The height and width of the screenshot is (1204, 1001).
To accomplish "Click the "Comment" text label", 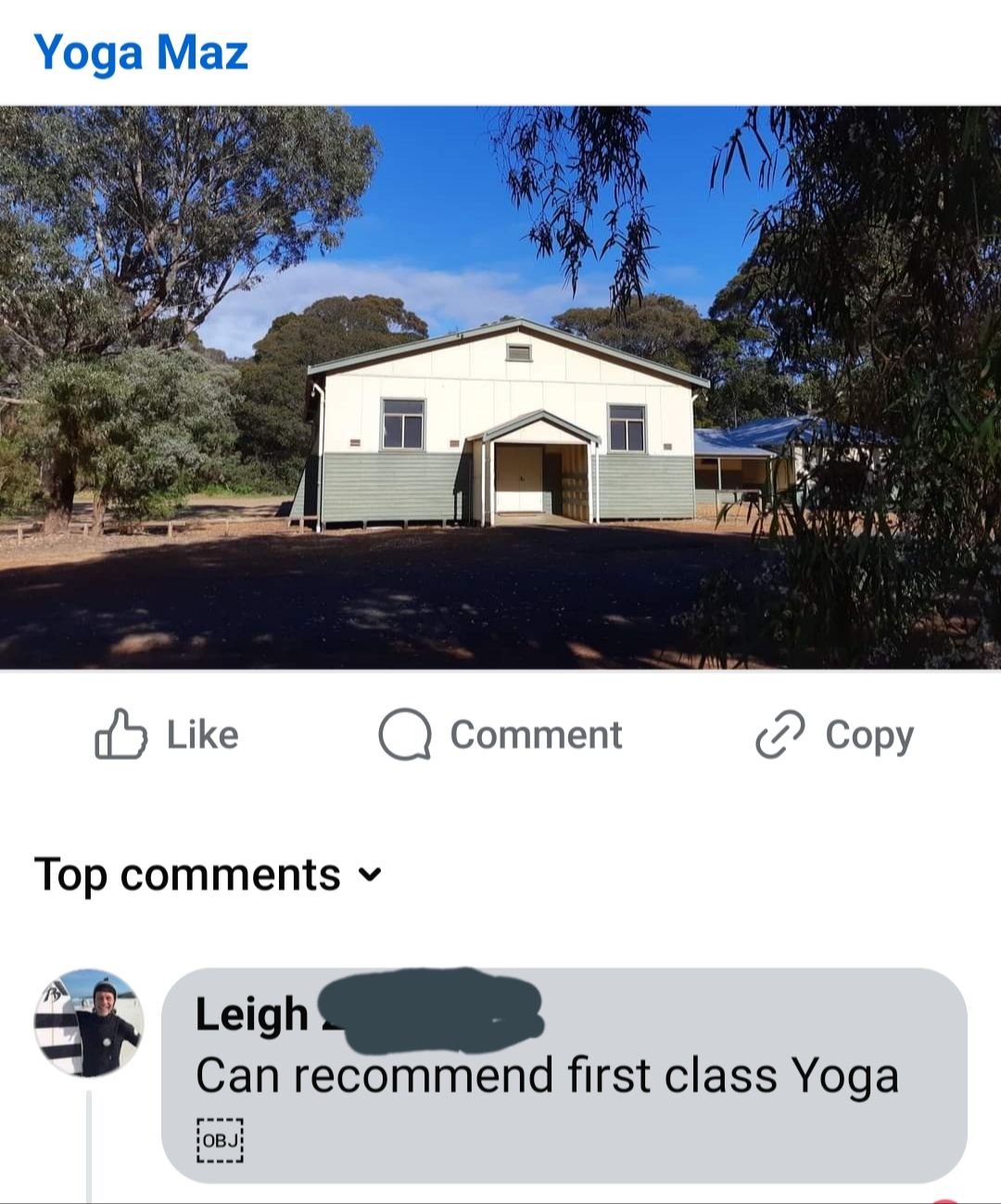I will [536, 735].
